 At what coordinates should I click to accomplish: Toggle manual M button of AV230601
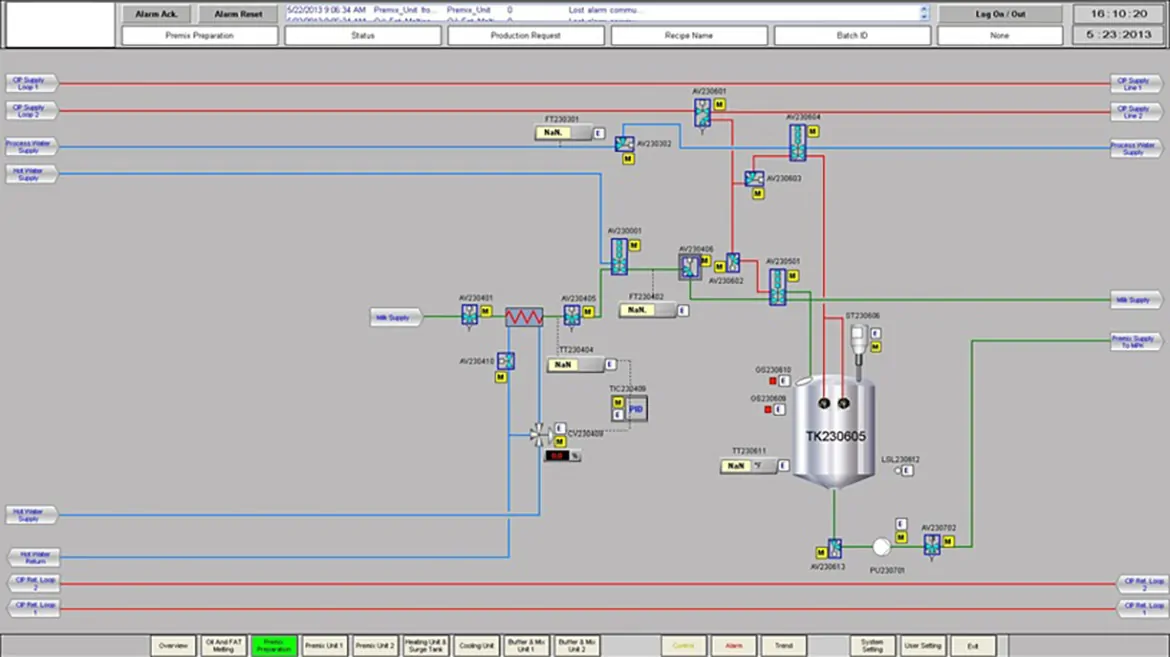pos(719,105)
